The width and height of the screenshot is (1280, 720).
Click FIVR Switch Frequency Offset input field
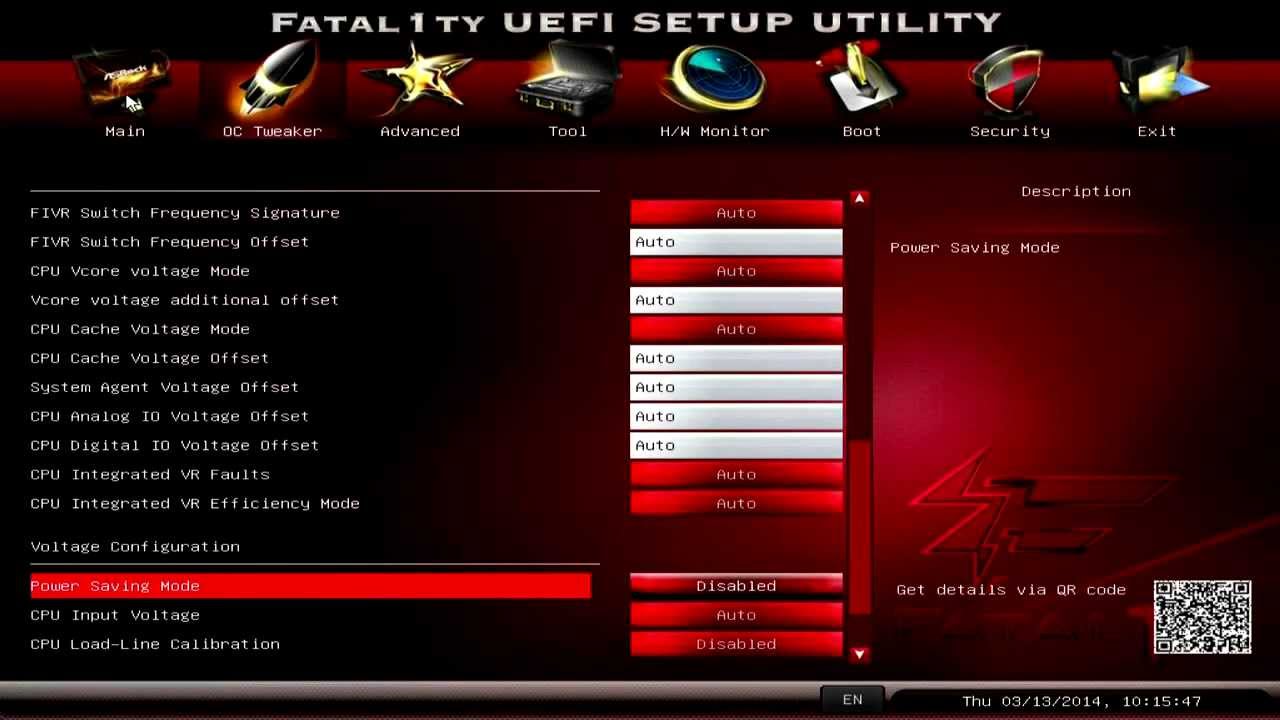click(736, 242)
